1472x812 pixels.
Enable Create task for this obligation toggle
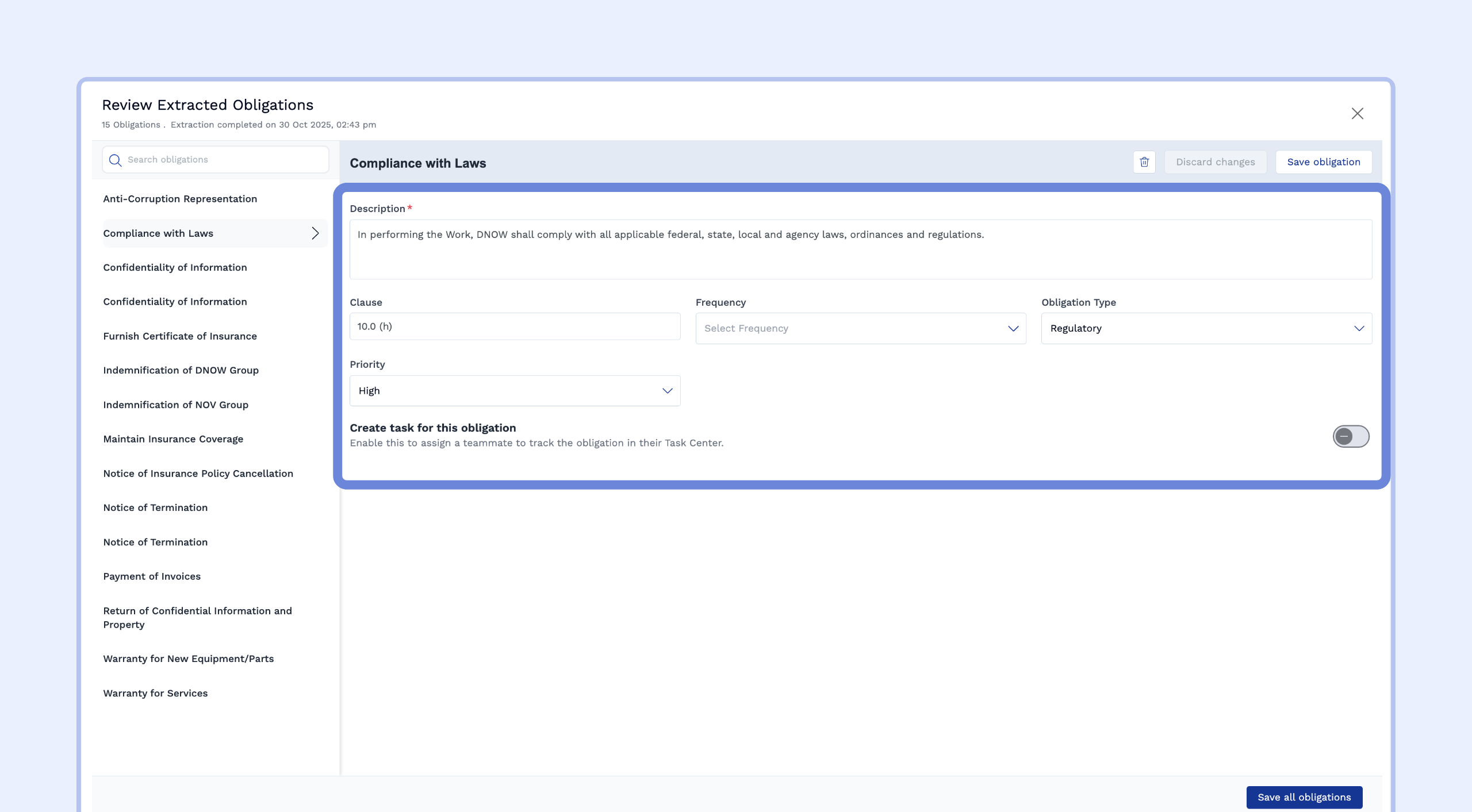(1351, 437)
